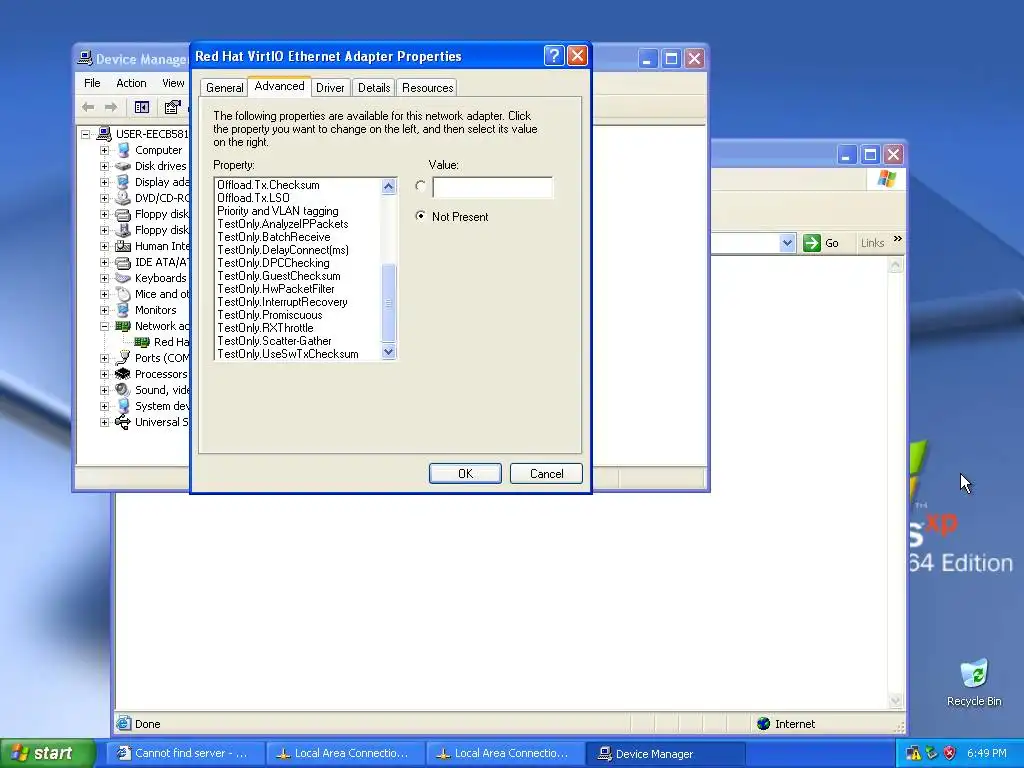This screenshot has width=1024, height=768.
Task: Click the Forward arrow in Device Manager toolbar
Action: pos(111,107)
